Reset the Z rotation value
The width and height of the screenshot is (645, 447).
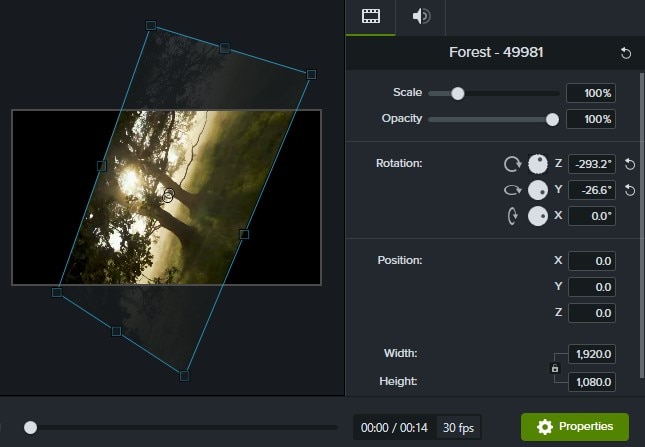coord(629,164)
